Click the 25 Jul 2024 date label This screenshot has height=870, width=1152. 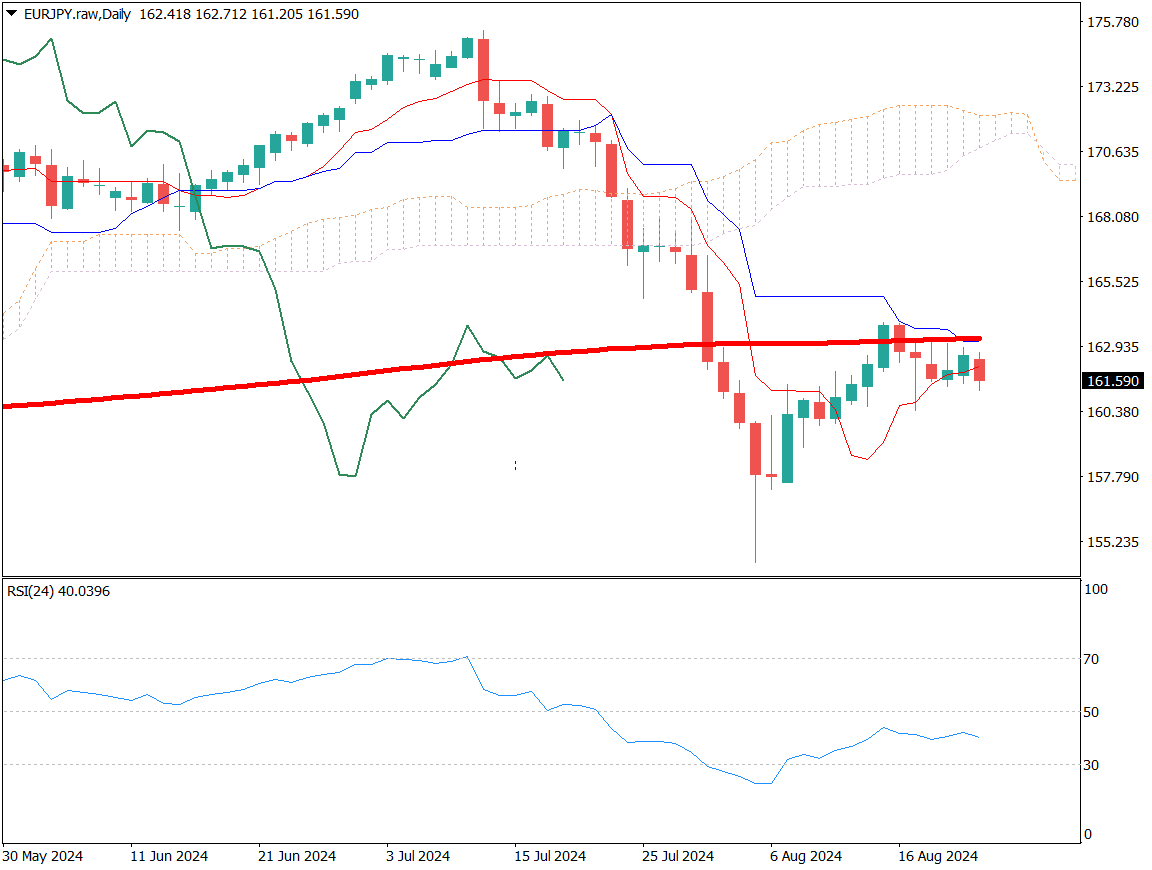pos(678,857)
